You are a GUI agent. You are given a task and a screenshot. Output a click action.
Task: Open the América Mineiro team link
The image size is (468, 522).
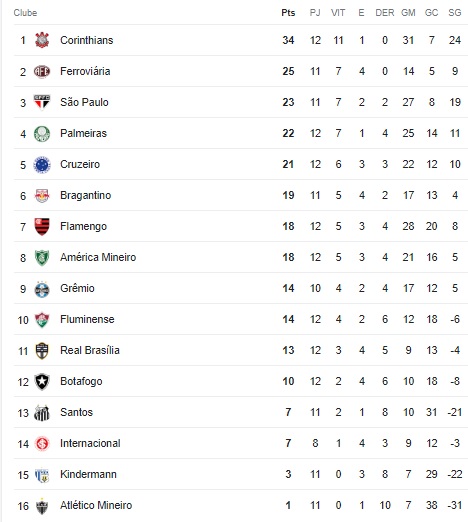tap(98, 257)
